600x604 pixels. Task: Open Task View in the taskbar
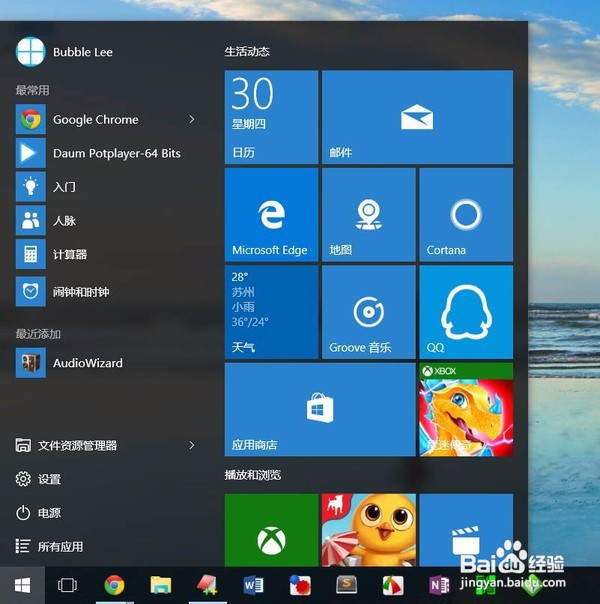[x=67, y=586]
